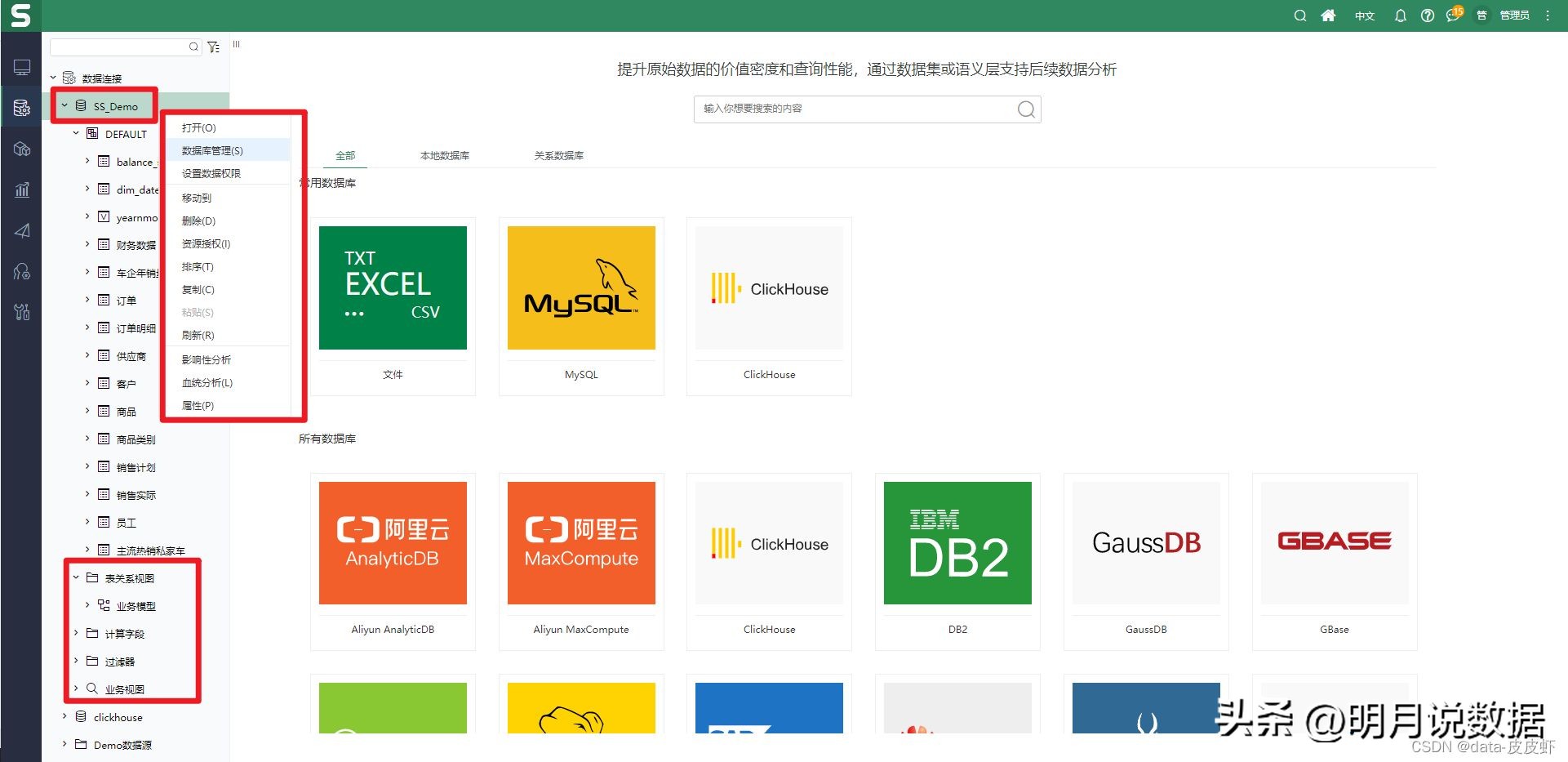Viewport: 1568px width, 762px height.
Task: Open the monitor icon in left sidebar
Action: (x=22, y=68)
